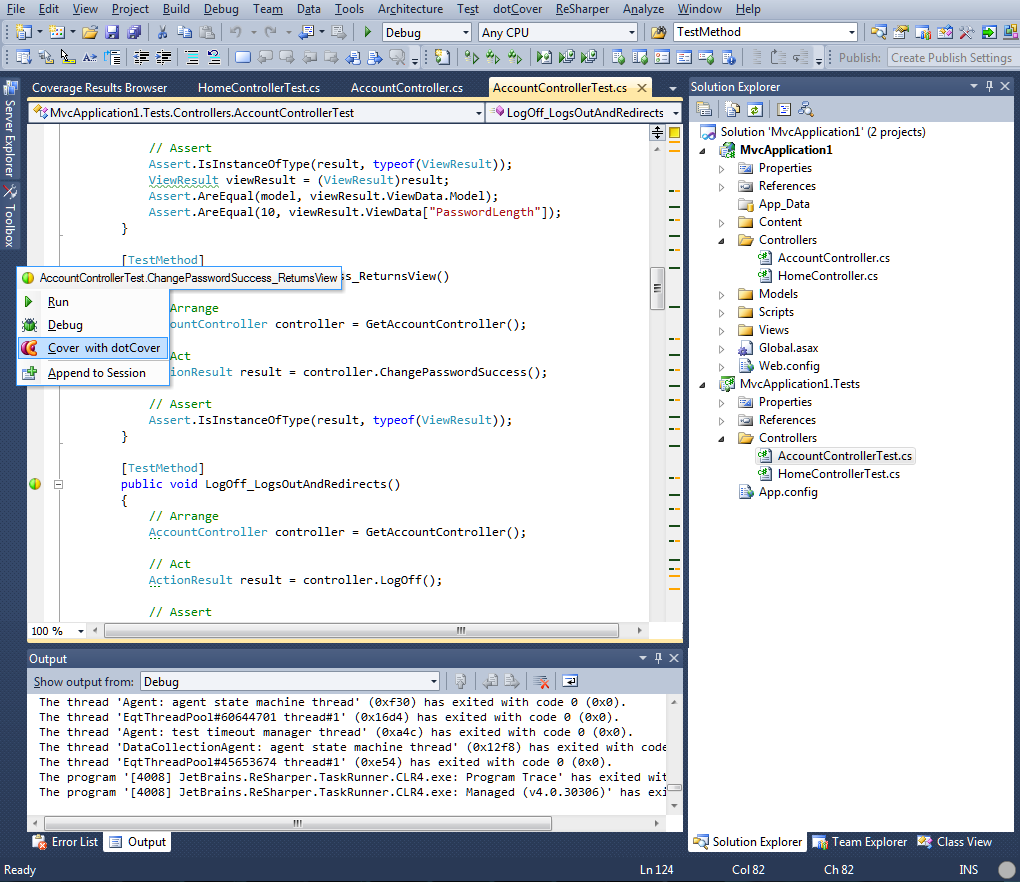The height and width of the screenshot is (882, 1020).
Task: Open the active tab list dropdown arrow
Action: [x=673, y=88]
